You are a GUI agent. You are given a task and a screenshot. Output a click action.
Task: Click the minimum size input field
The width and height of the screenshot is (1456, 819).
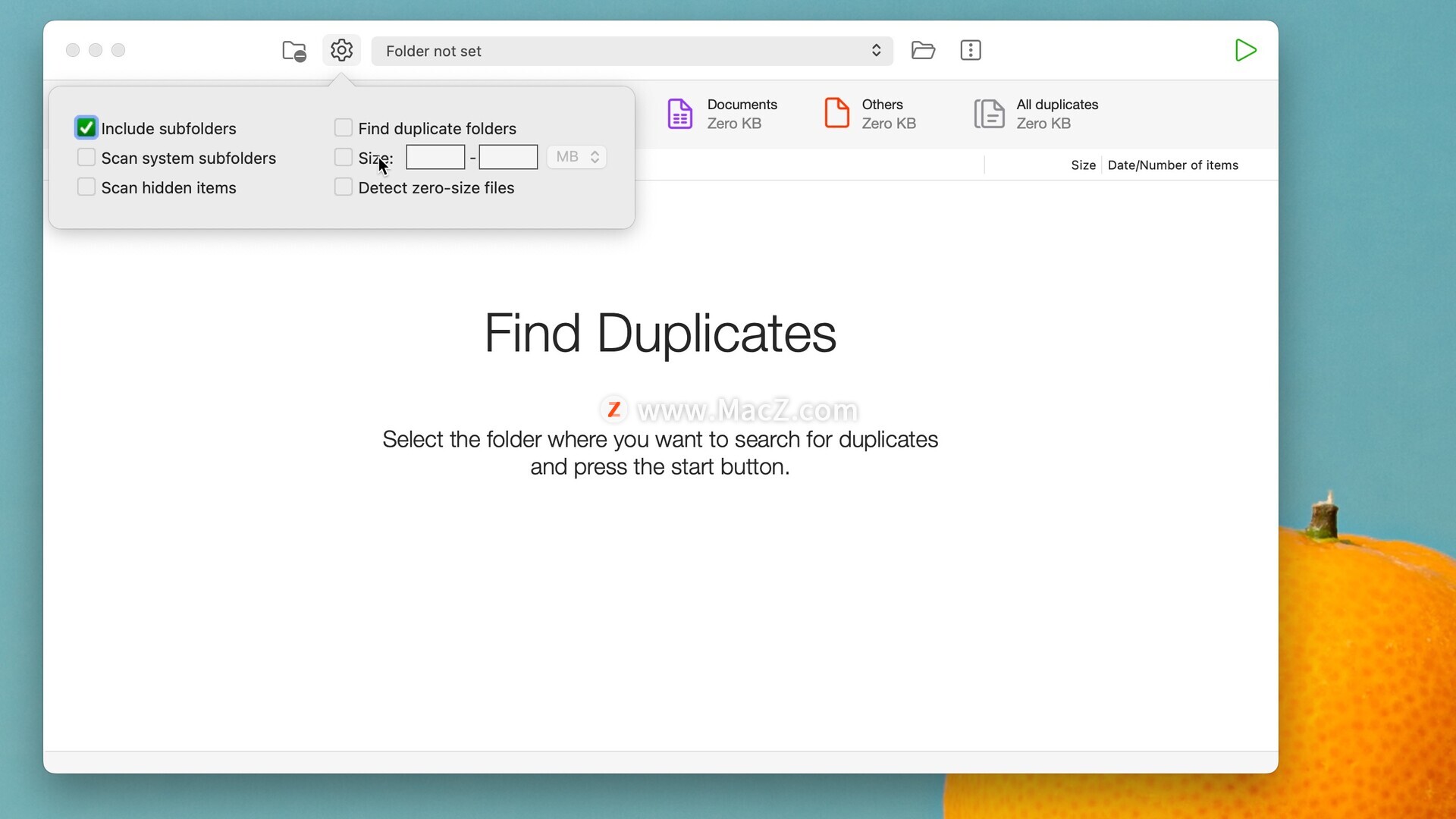point(435,157)
